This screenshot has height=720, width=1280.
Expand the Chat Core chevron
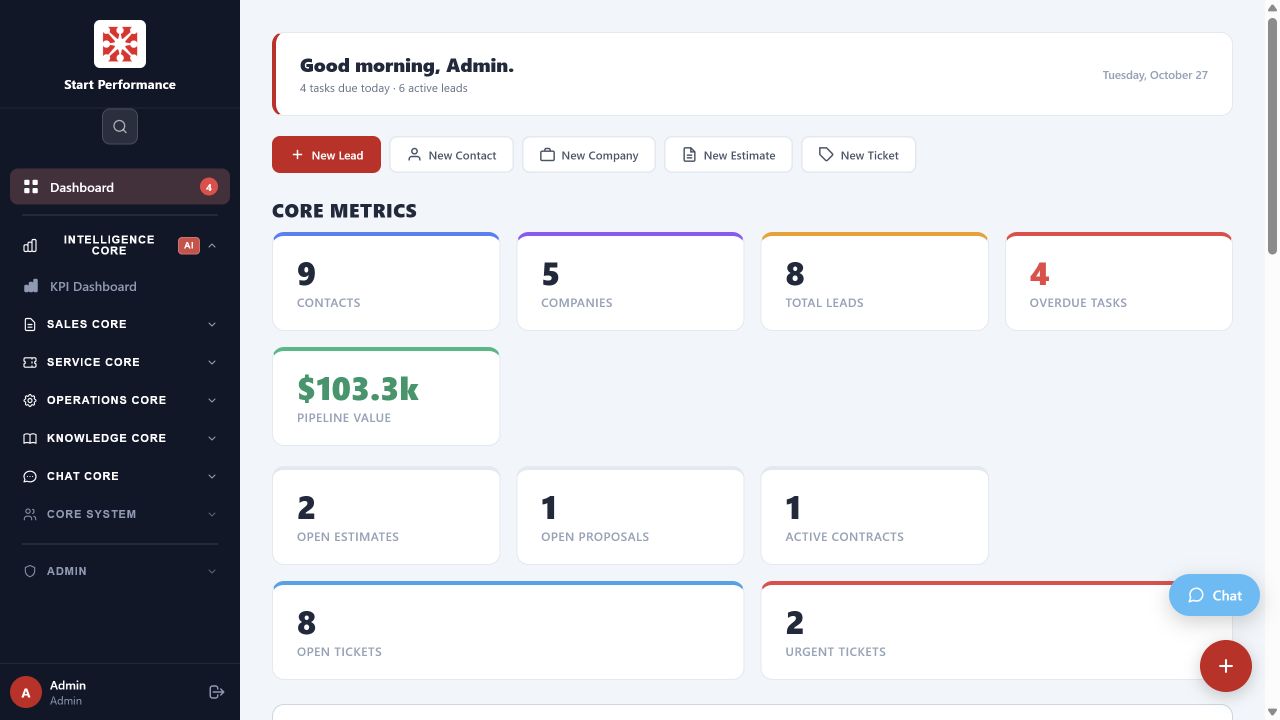[212, 476]
